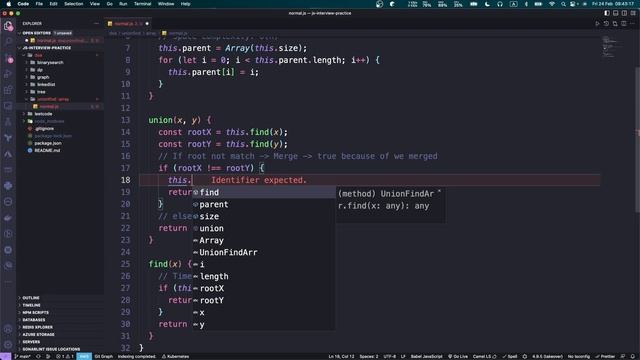Open the editor More Actions ellipsis
Screen dimensions: 640x360
click(x=632, y=24)
